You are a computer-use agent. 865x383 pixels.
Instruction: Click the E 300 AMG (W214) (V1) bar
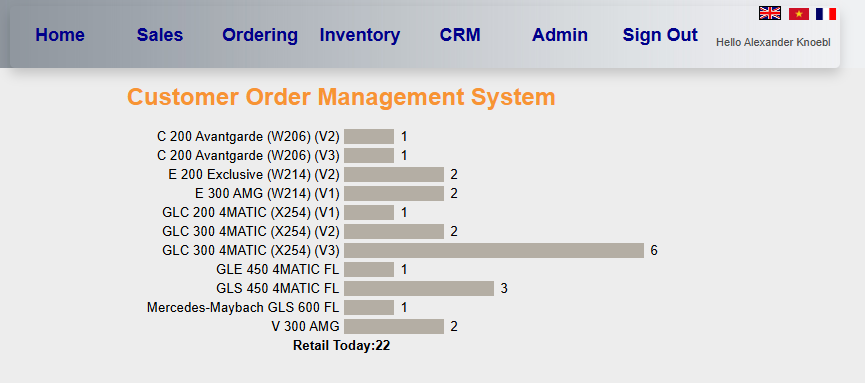394,194
